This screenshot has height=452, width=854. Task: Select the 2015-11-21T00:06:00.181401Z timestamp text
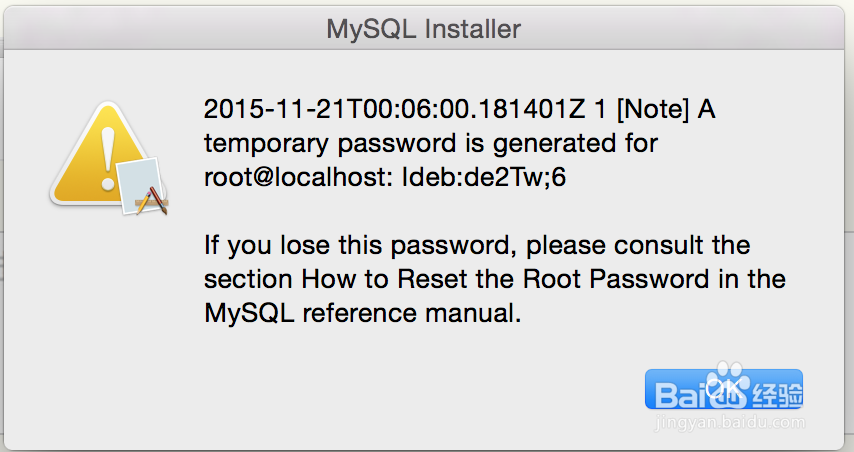394,109
